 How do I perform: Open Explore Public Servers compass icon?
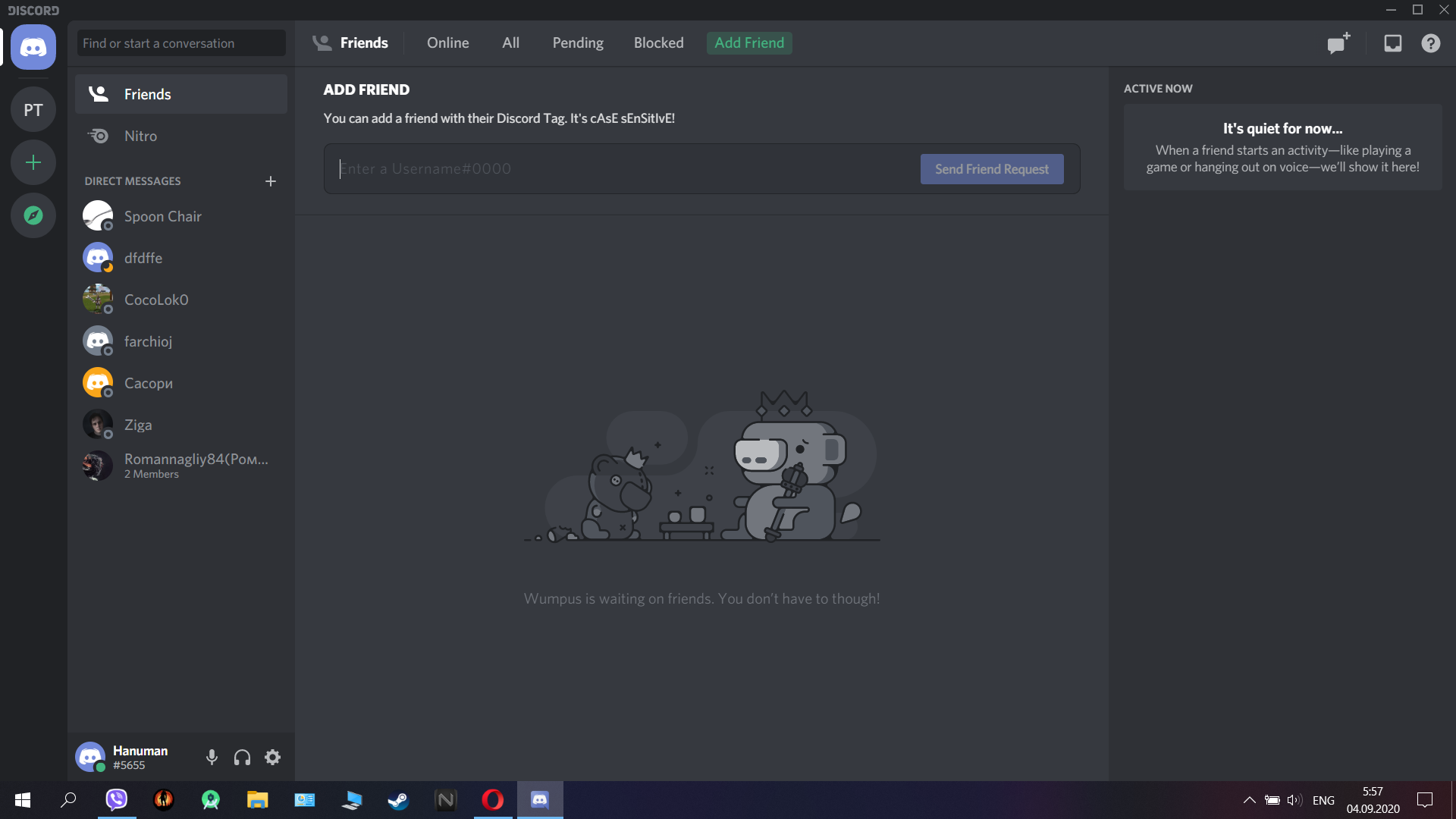coord(33,215)
